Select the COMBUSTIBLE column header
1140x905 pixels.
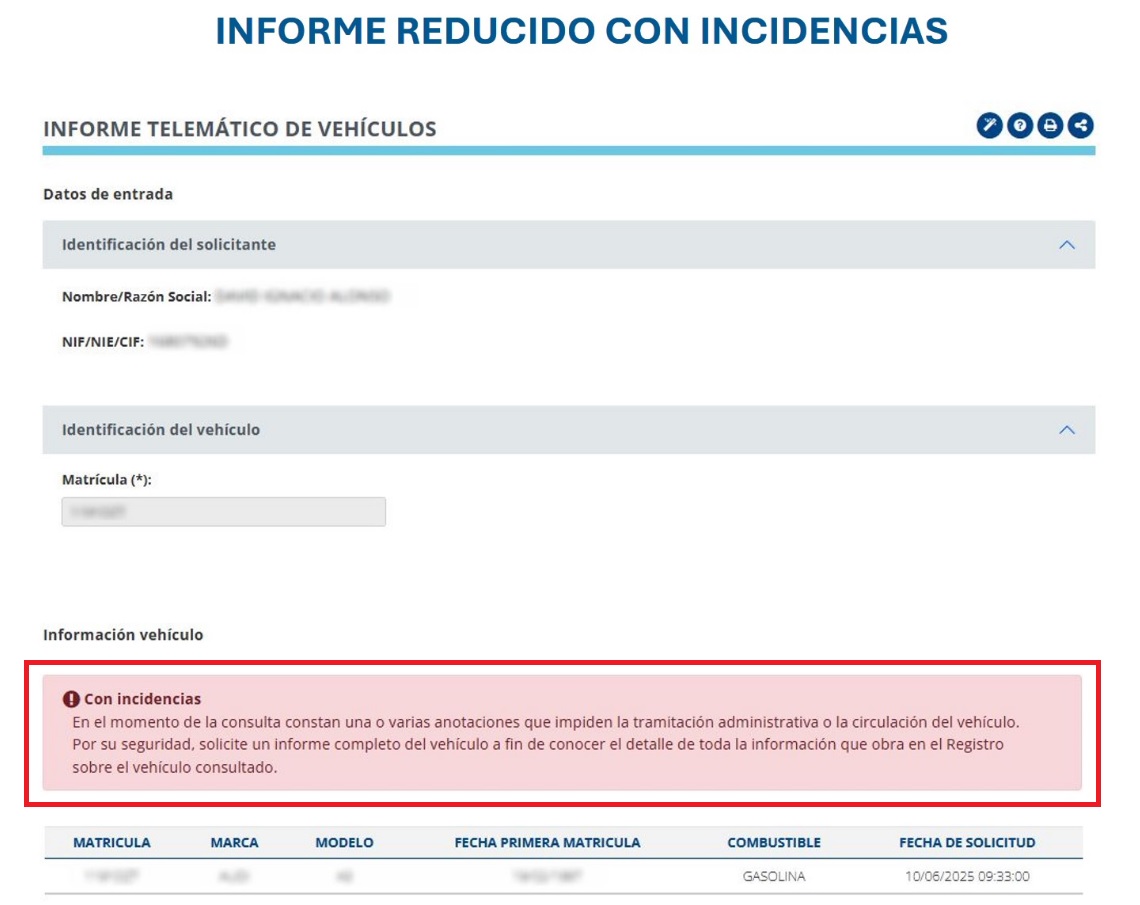(773, 843)
